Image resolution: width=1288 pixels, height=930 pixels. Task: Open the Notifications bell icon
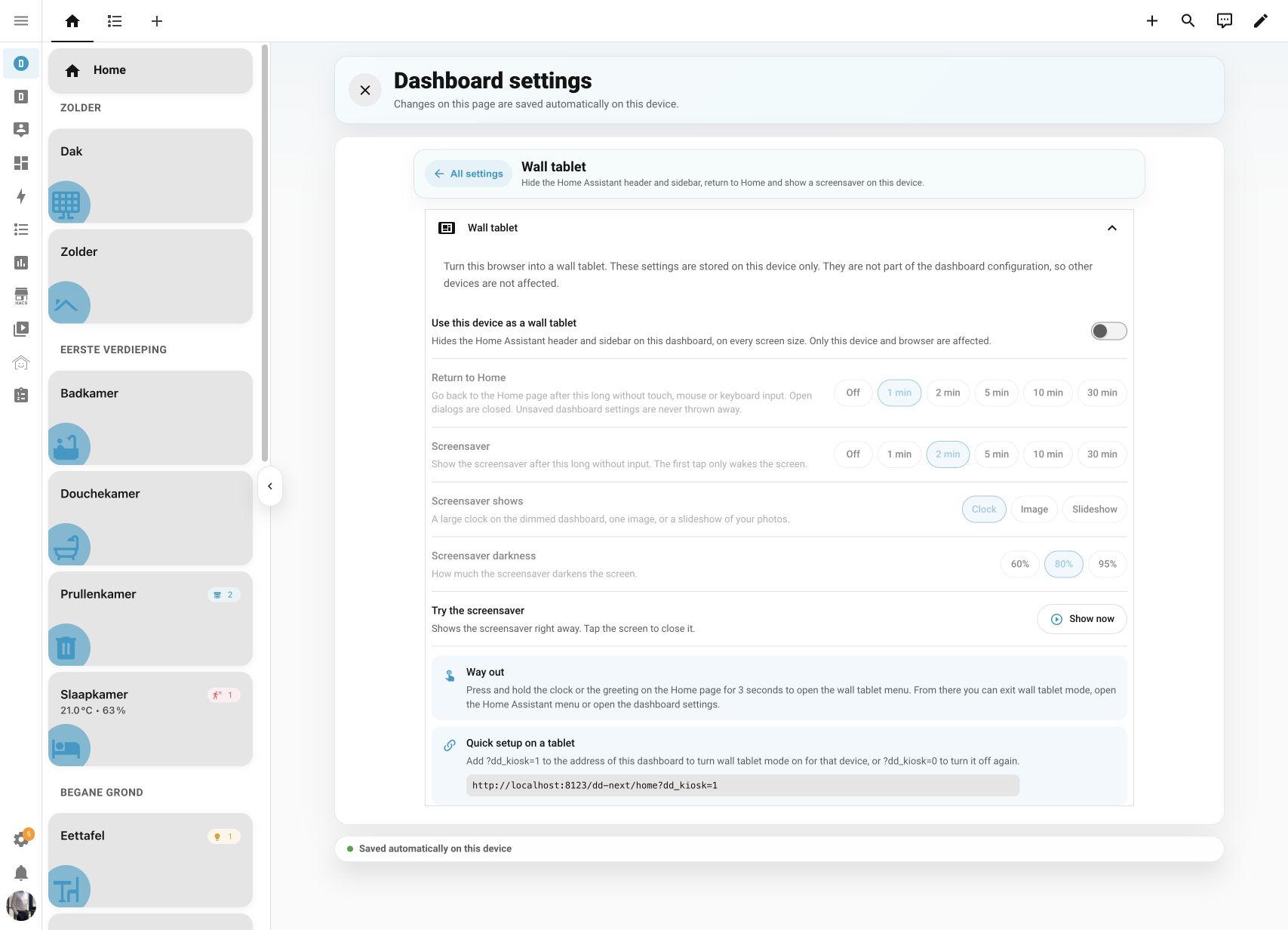tap(21, 873)
